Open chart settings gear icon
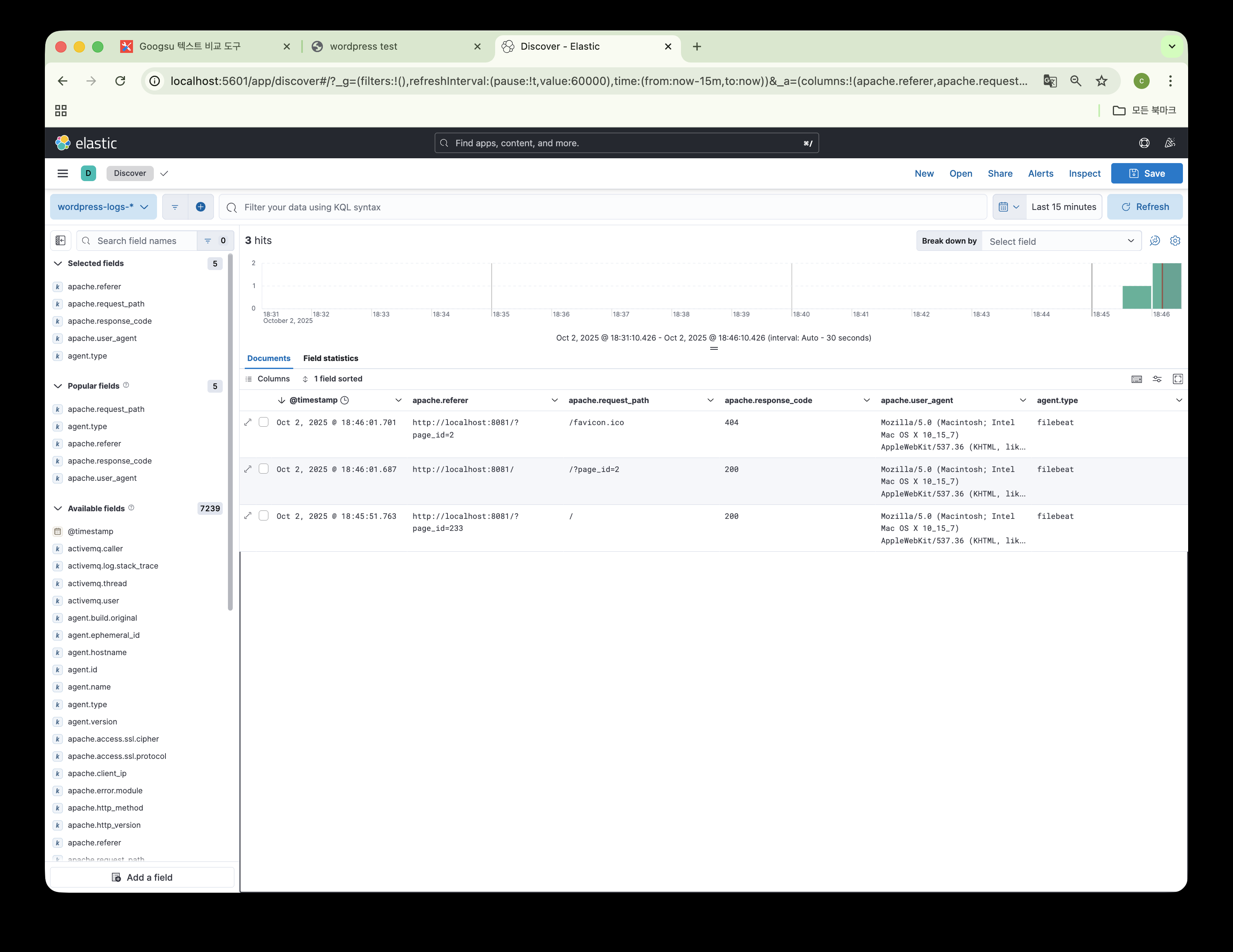The height and width of the screenshot is (952, 1233). pos(1175,240)
